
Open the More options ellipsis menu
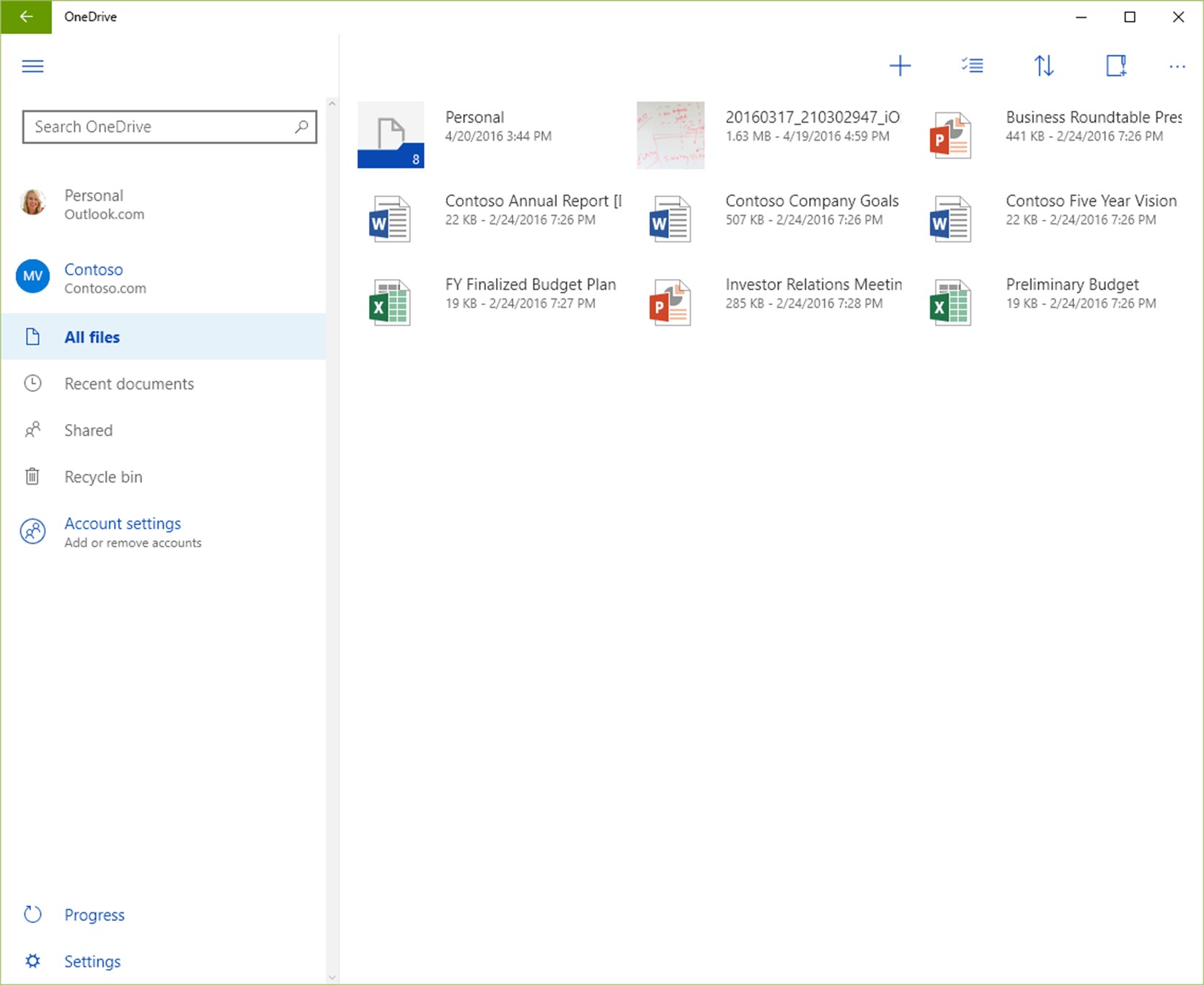pyautogui.click(x=1177, y=66)
